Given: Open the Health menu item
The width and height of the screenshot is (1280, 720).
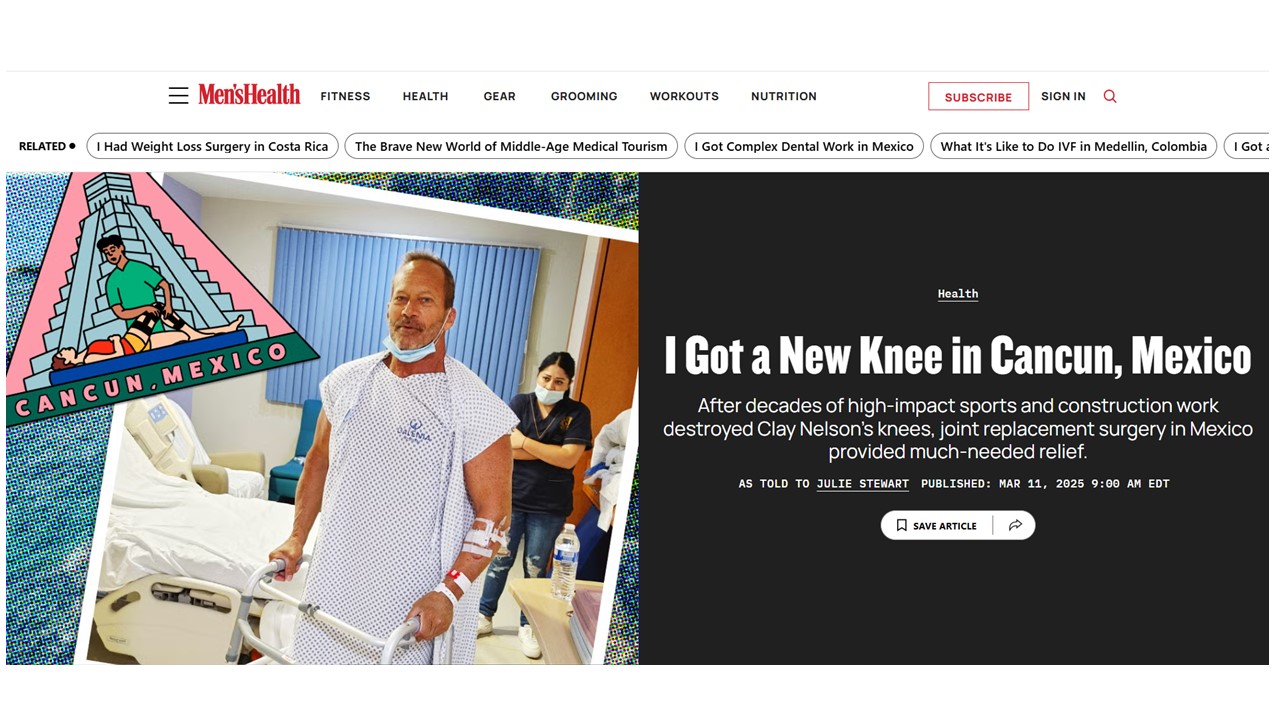Looking at the screenshot, I should pyautogui.click(x=425, y=96).
